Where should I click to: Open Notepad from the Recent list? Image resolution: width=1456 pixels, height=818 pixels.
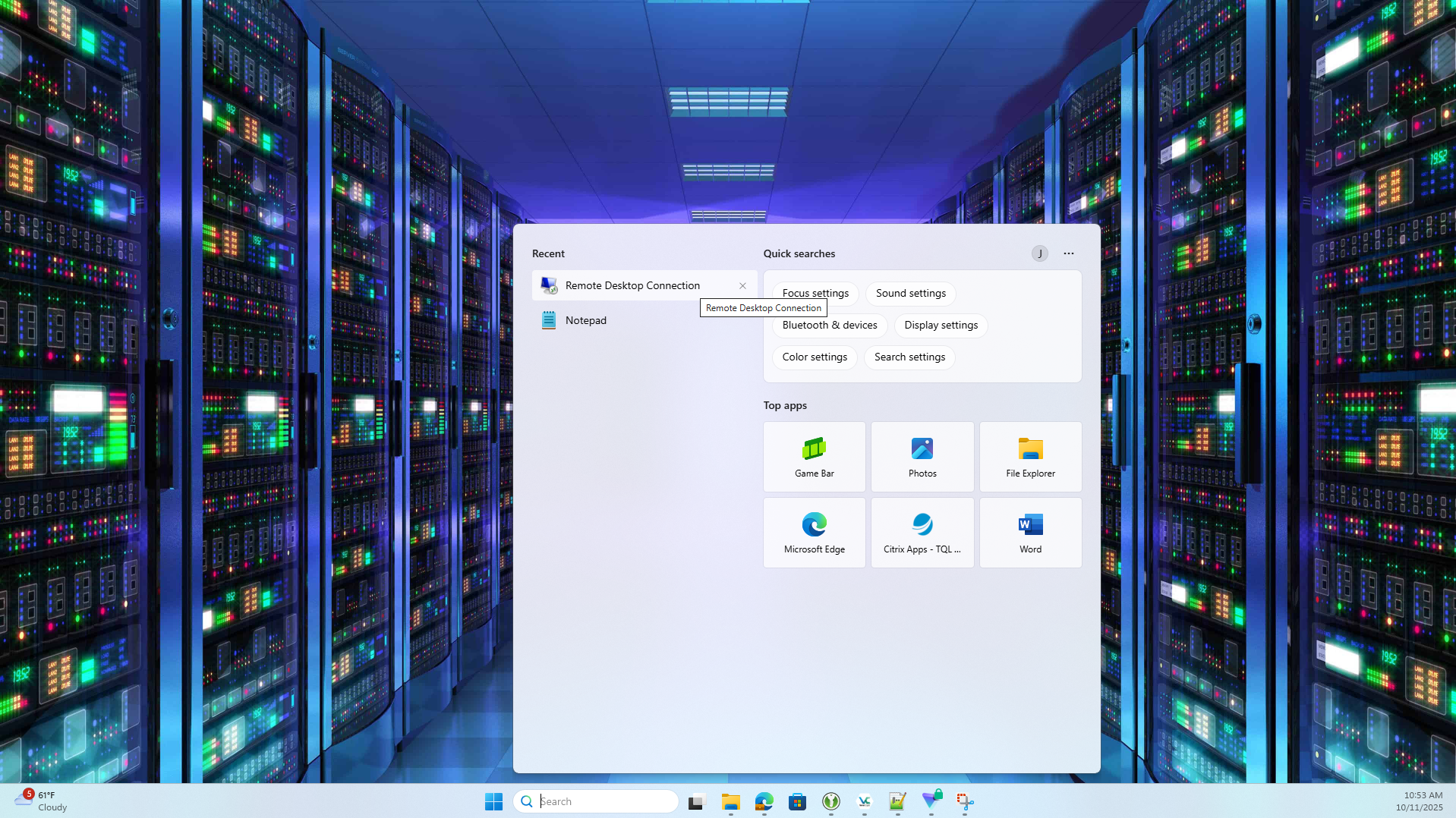click(585, 320)
